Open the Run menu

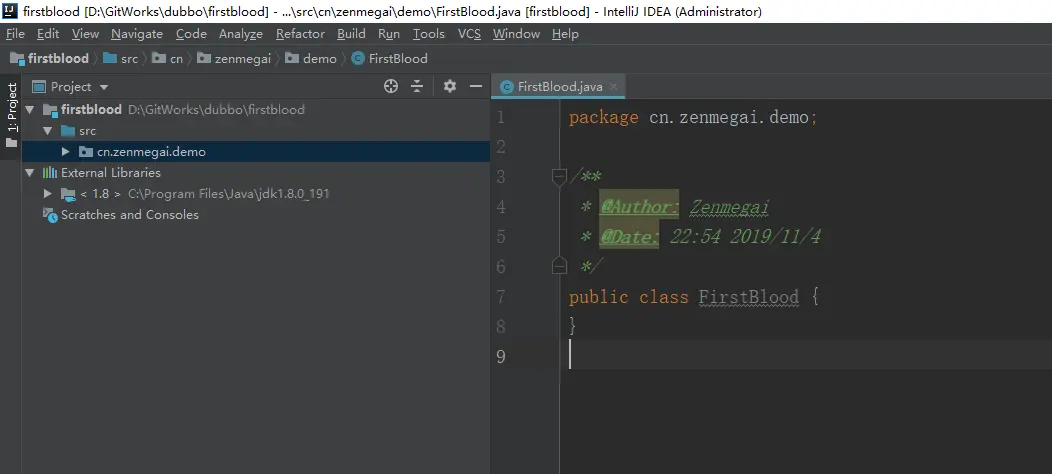(388, 34)
